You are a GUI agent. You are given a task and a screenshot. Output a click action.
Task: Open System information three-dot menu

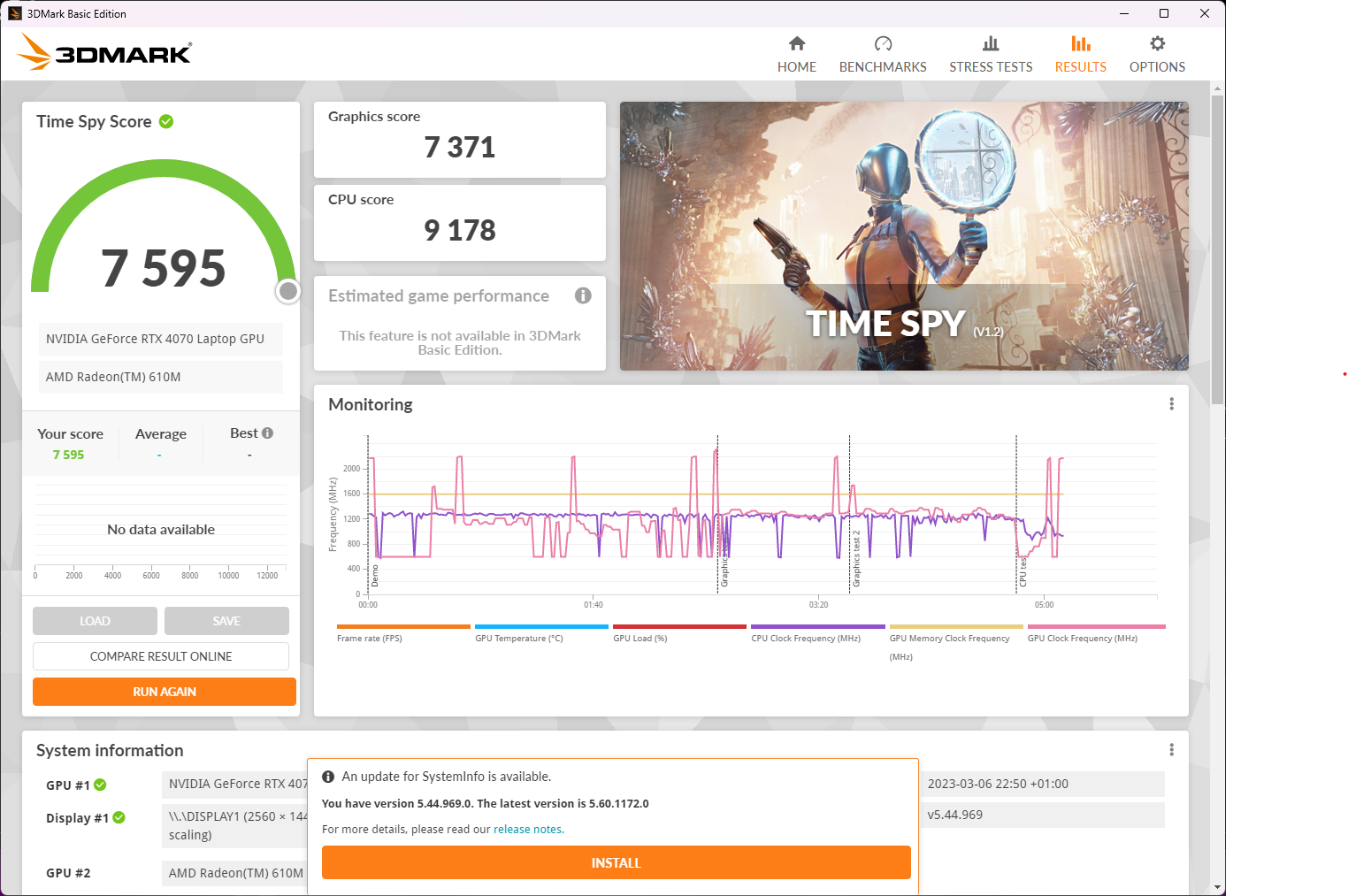1171,750
